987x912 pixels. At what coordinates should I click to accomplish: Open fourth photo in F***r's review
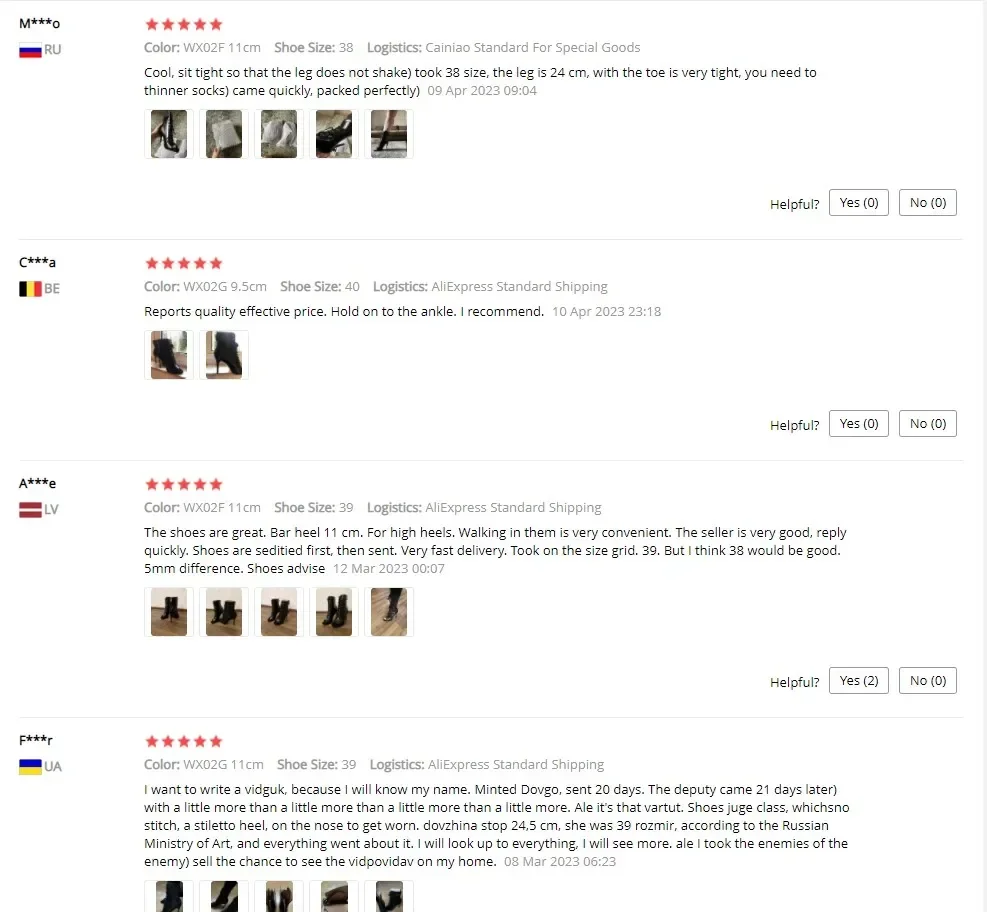tap(334, 896)
